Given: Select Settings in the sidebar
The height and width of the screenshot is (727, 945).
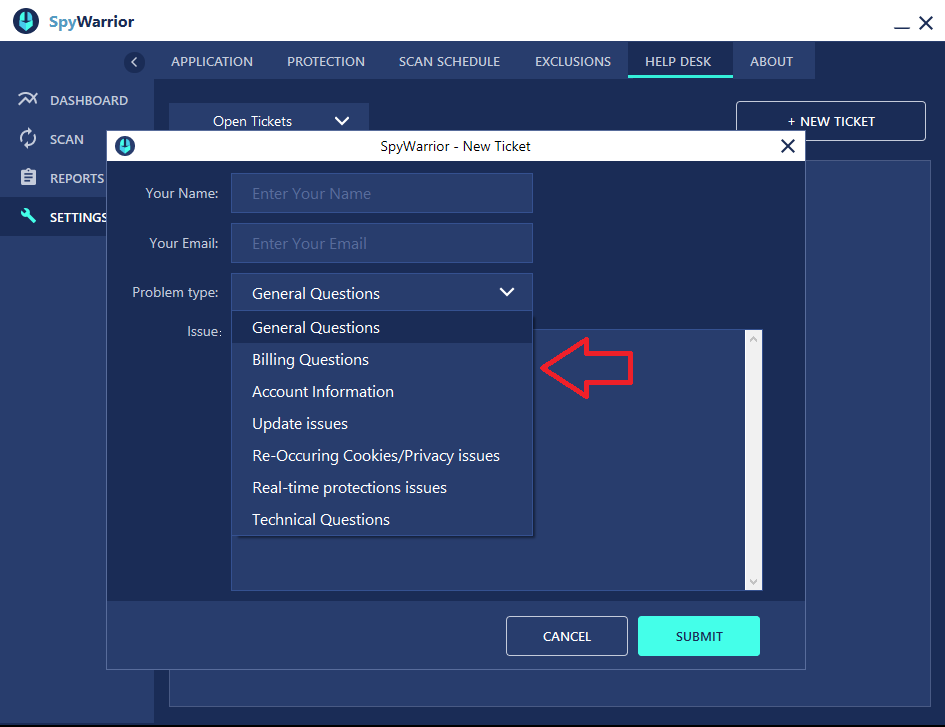Looking at the screenshot, I should tap(54, 217).
